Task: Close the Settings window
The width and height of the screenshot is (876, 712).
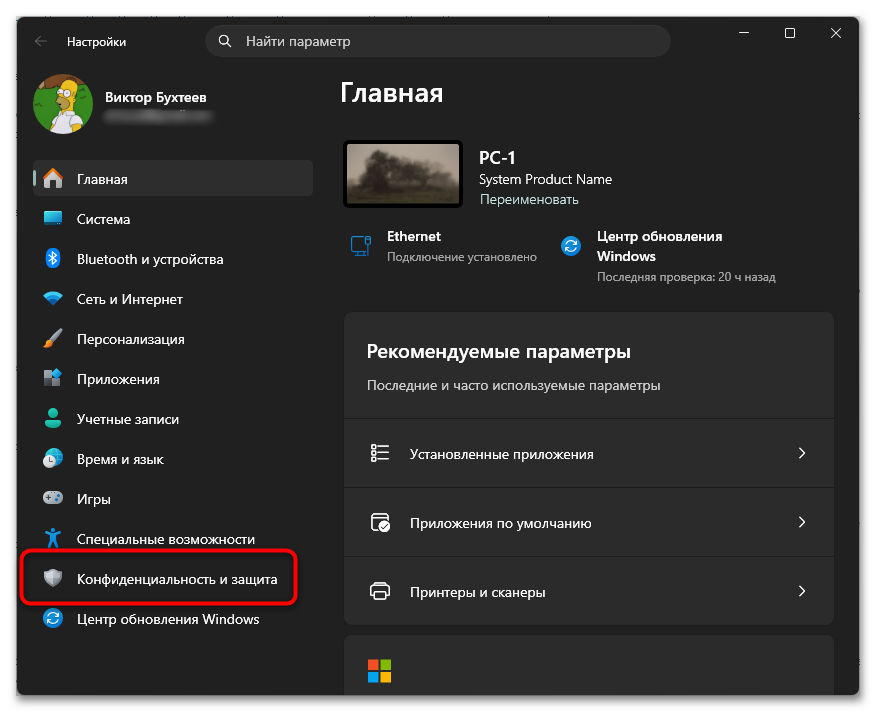Action: point(836,34)
